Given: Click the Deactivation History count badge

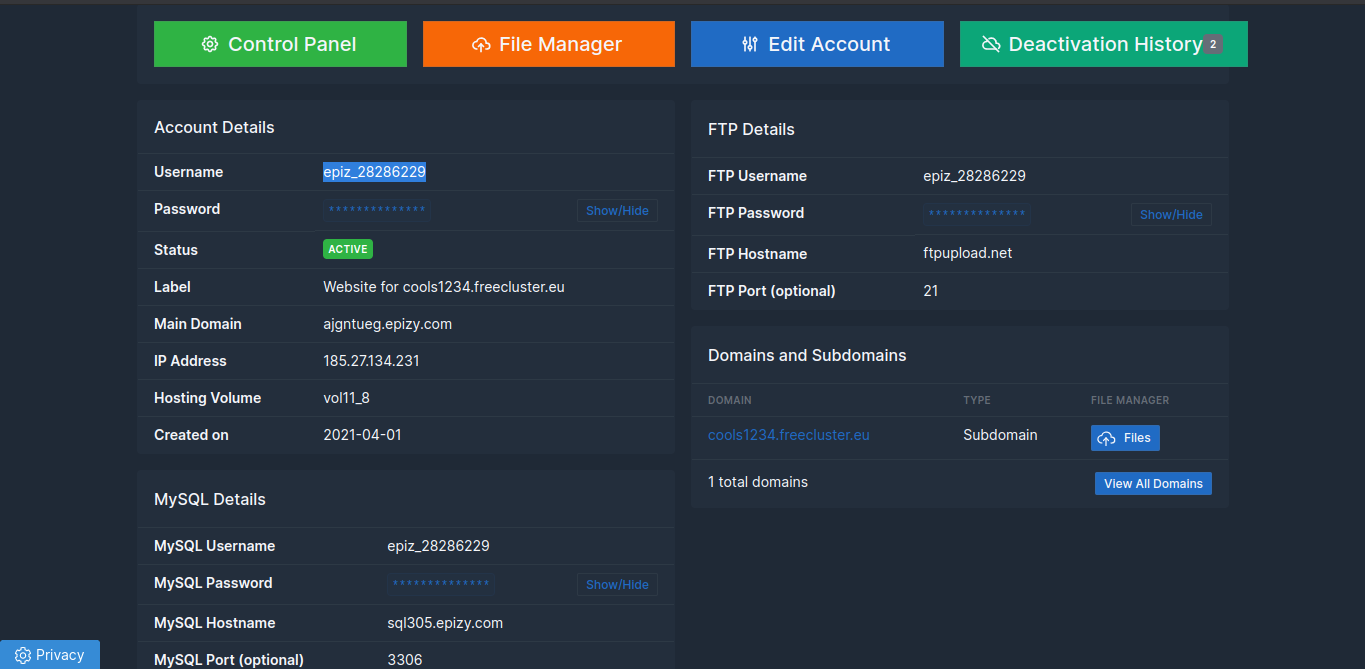Looking at the screenshot, I should [1213, 44].
